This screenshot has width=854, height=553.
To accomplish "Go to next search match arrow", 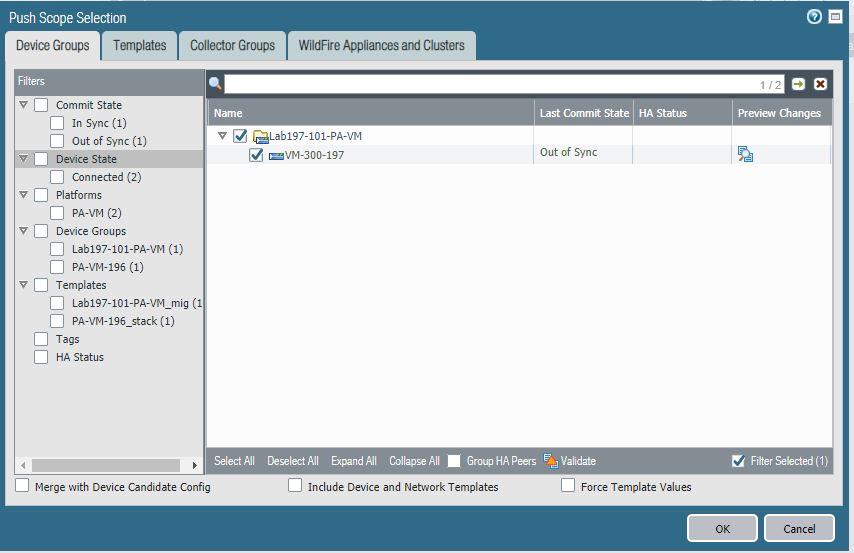I will coord(798,84).
